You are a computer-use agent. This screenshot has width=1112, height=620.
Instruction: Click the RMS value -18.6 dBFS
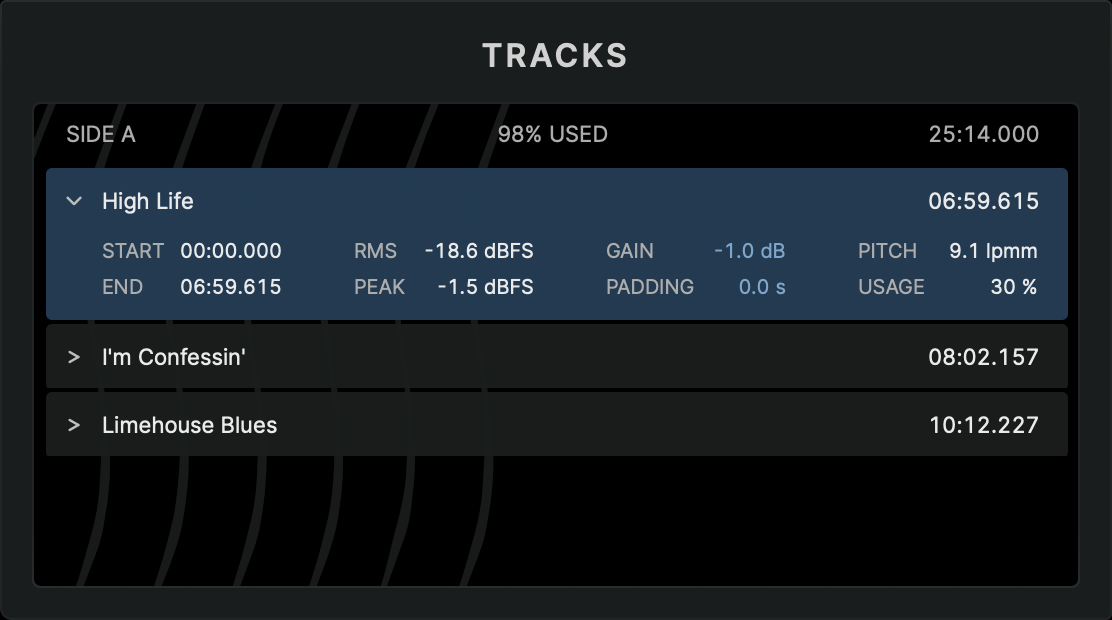point(479,251)
